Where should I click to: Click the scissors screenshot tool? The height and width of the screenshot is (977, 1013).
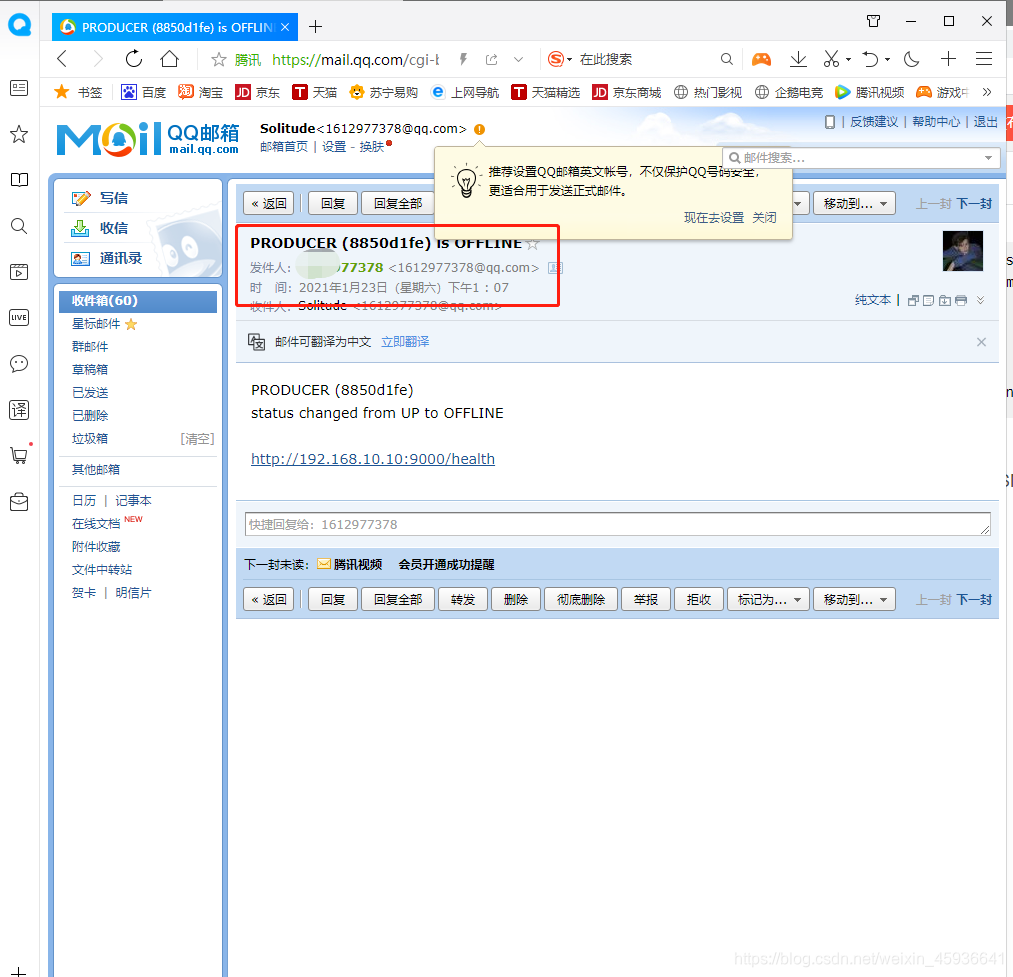(831, 59)
